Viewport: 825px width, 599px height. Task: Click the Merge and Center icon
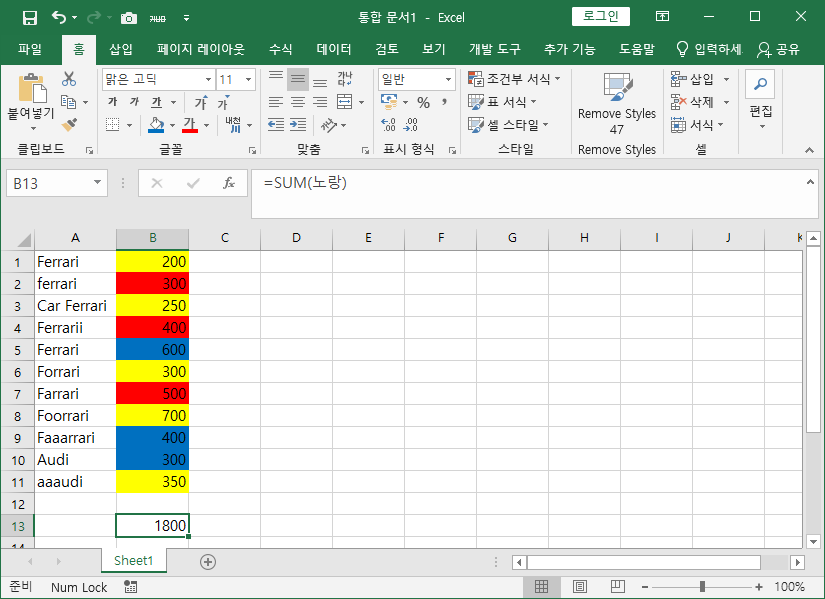(345, 102)
